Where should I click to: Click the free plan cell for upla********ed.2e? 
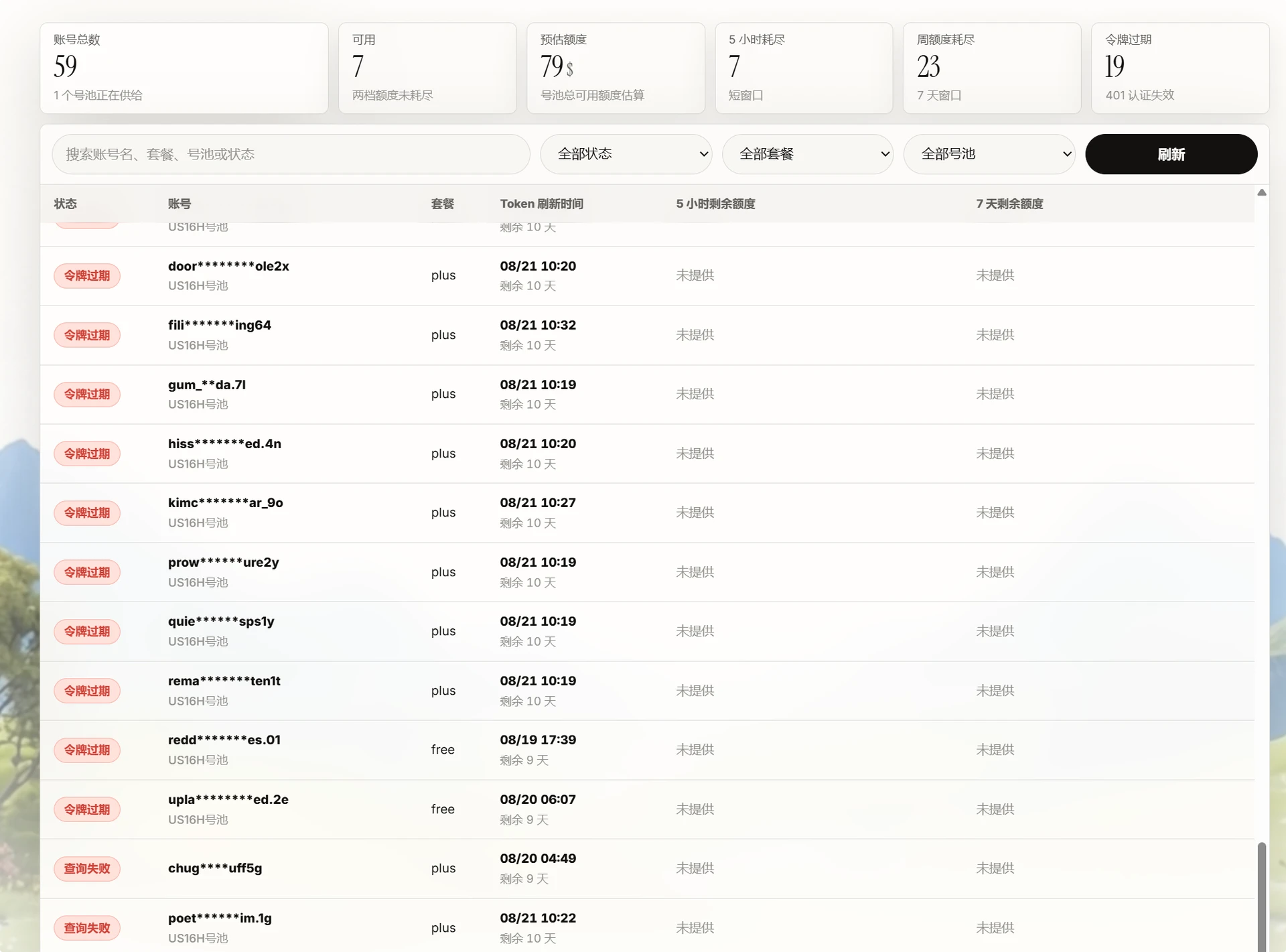443,809
